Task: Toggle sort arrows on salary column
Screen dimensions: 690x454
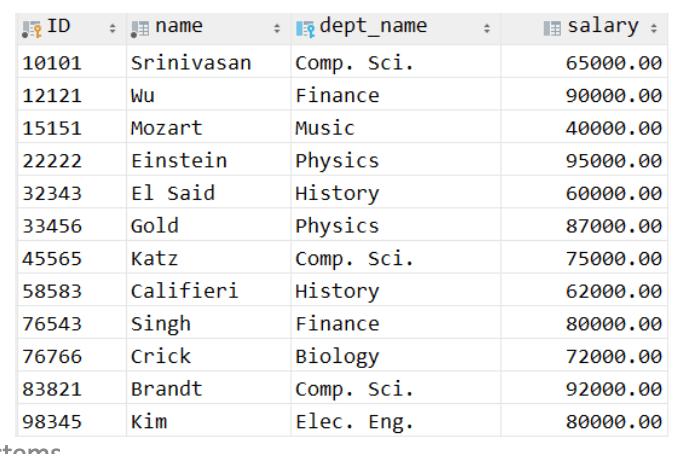Action: (x=654, y=29)
